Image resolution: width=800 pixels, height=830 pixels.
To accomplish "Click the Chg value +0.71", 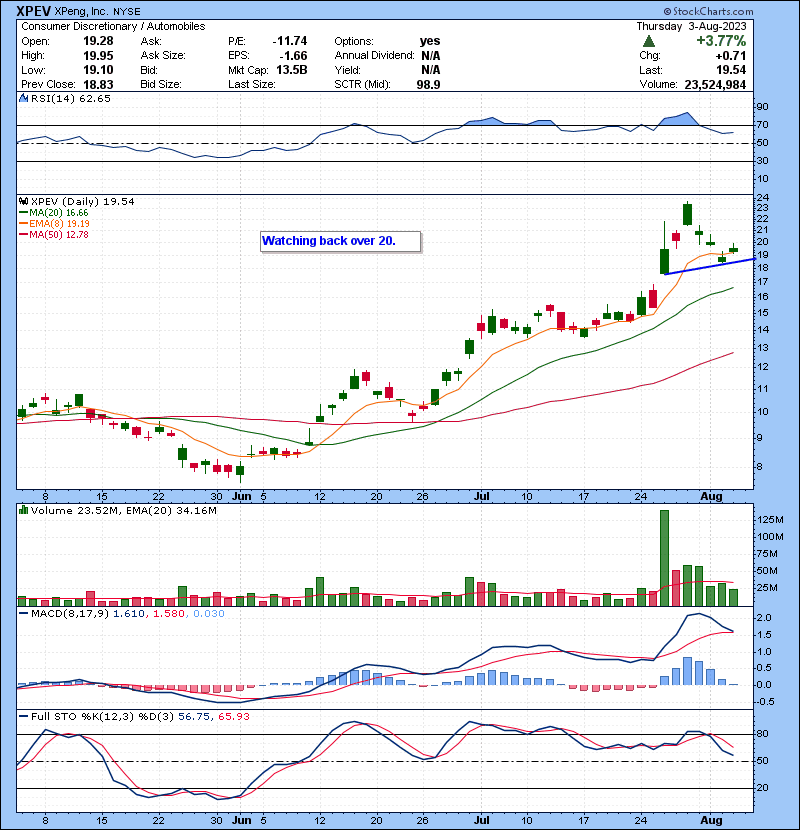I will [x=731, y=56].
